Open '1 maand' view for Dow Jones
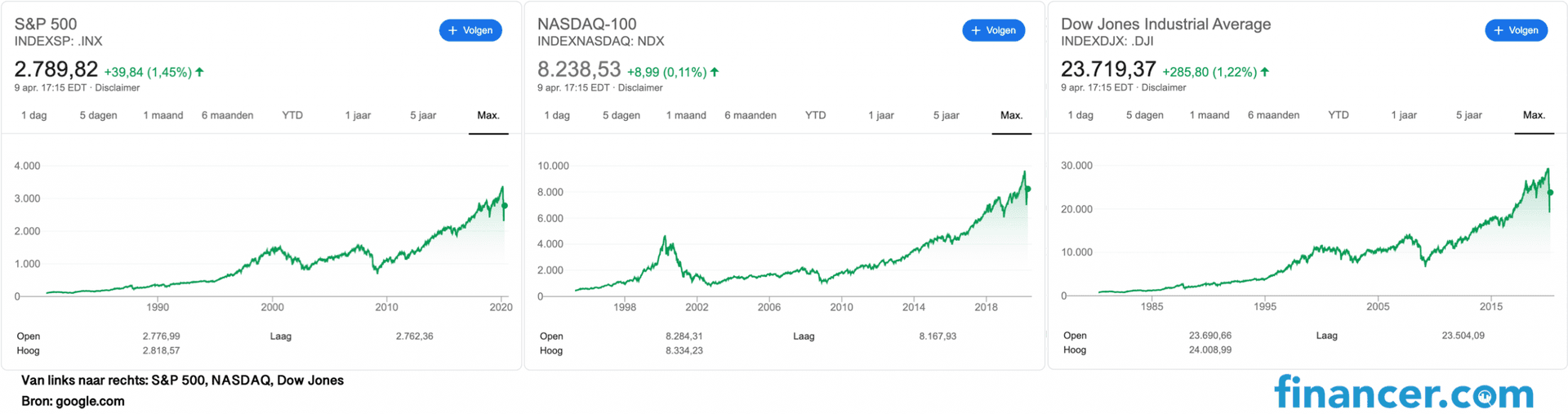 click(1209, 115)
